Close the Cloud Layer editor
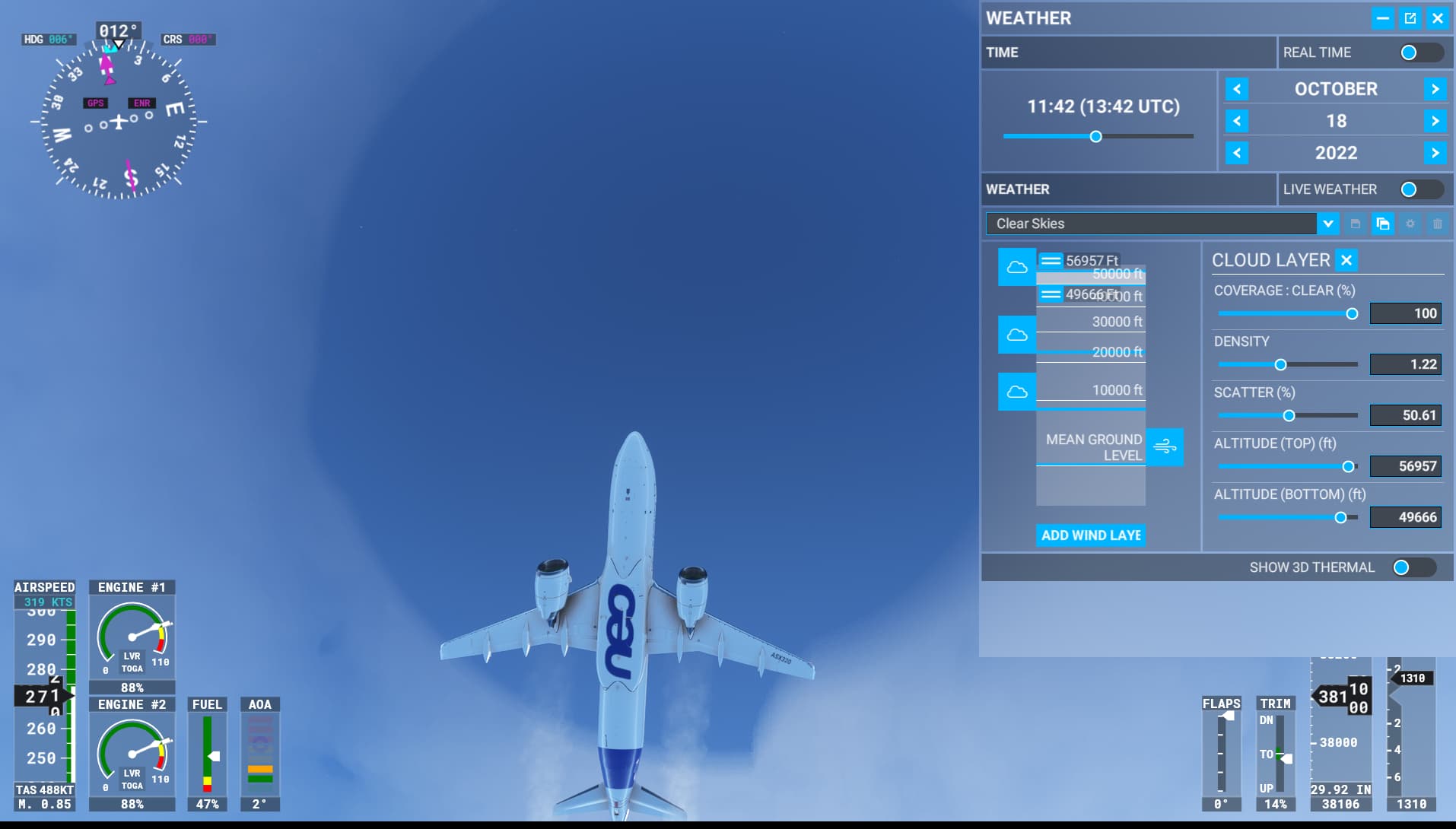Screen dimensions: 1456x829 point(1346,260)
